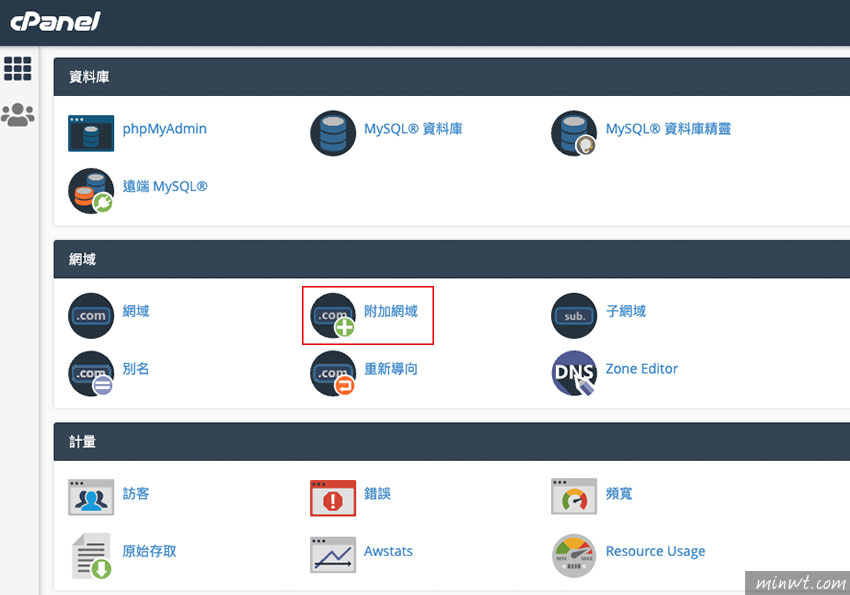This screenshot has width=850, height=595.
Task: Click the 原始存取 raw access icon
Action: click(91, 555)
